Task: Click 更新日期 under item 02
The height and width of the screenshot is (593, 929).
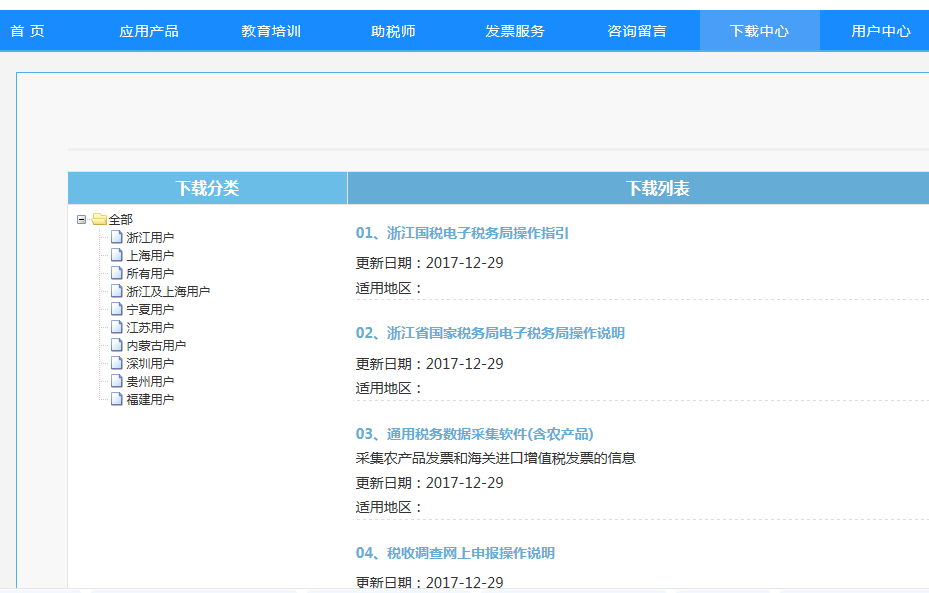Action: tap(430, 364)
